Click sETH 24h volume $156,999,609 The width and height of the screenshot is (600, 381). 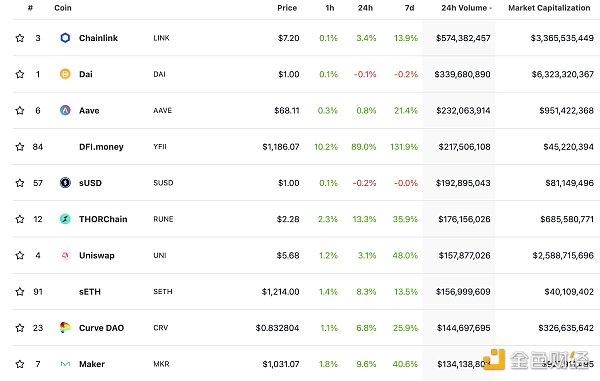[x=463, y=292]
